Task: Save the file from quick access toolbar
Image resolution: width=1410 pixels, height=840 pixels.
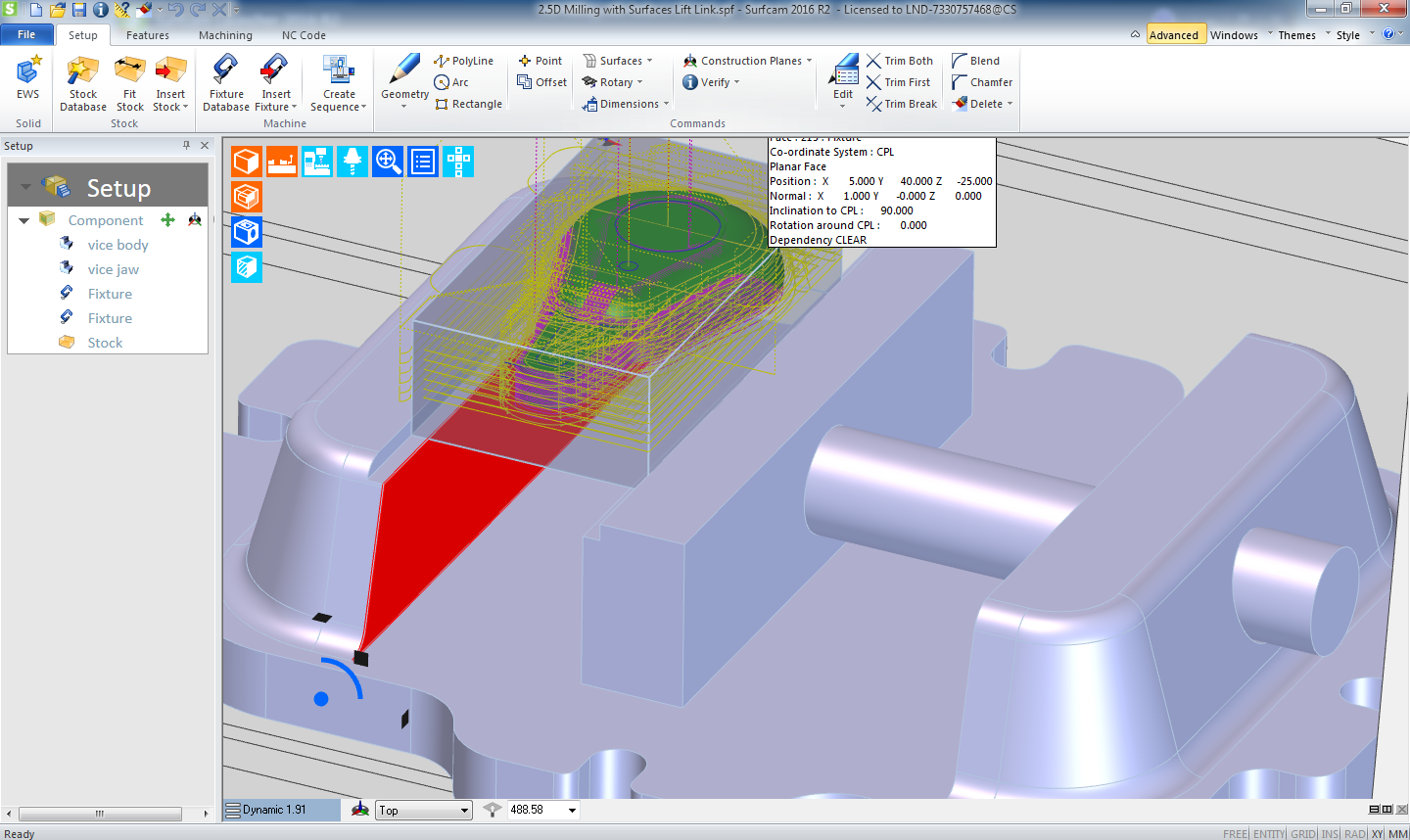Action: coord(79,10)
